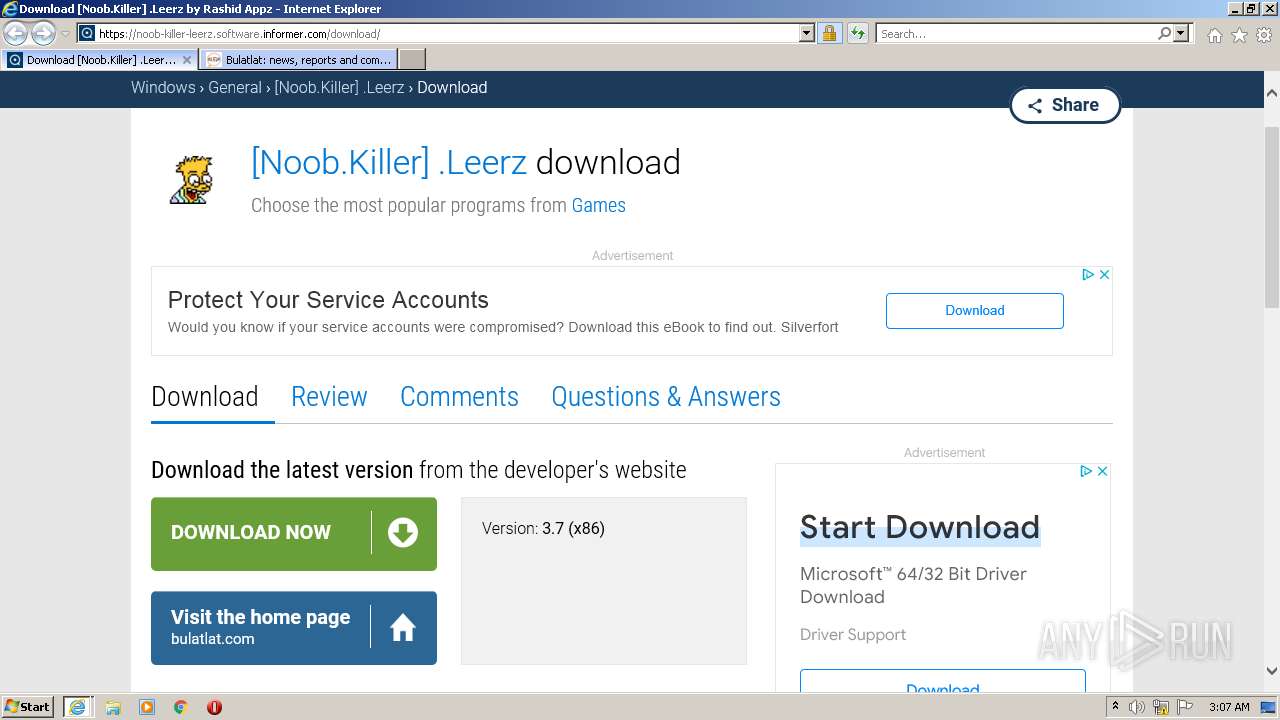Select the Download [Noob.Killer] .Leerz tab
This screenshot has height=720, width=1280.
(x=100, y=60)
